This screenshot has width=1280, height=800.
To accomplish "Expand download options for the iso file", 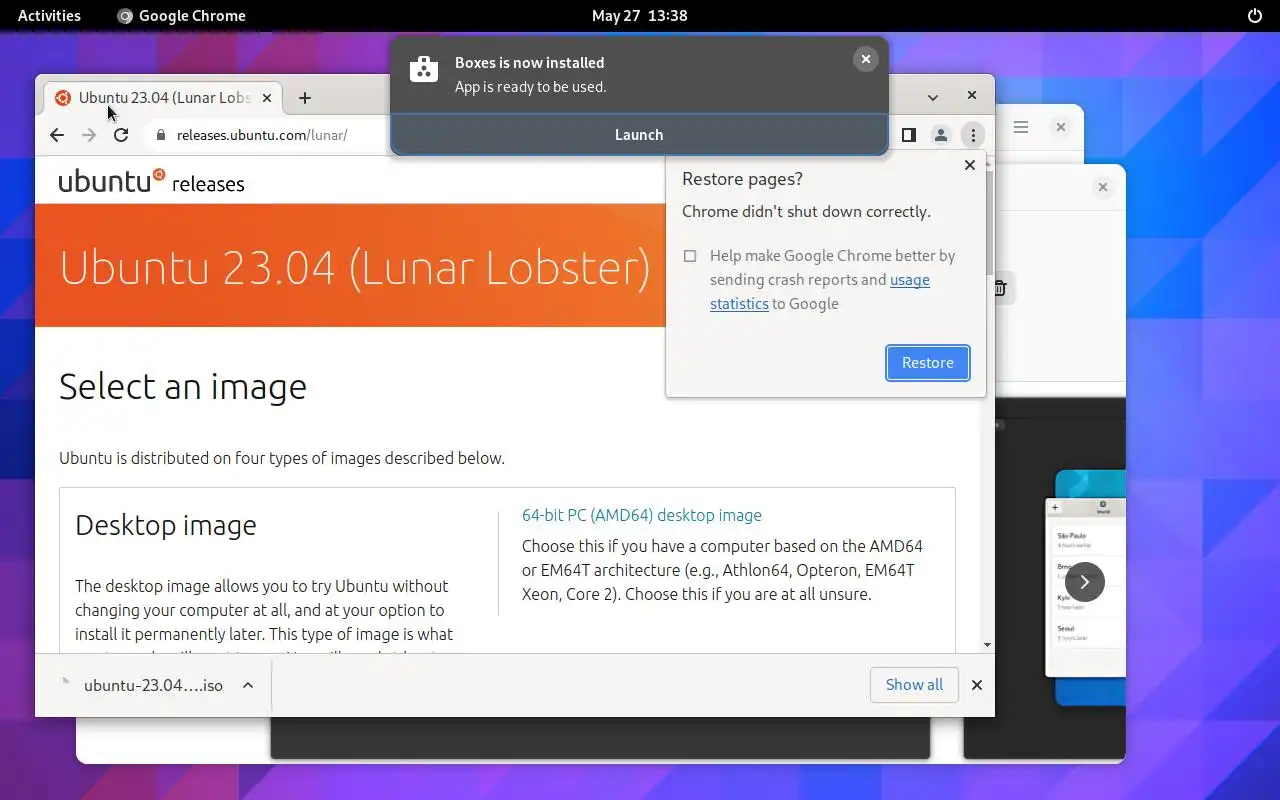I will coord(248,686).
